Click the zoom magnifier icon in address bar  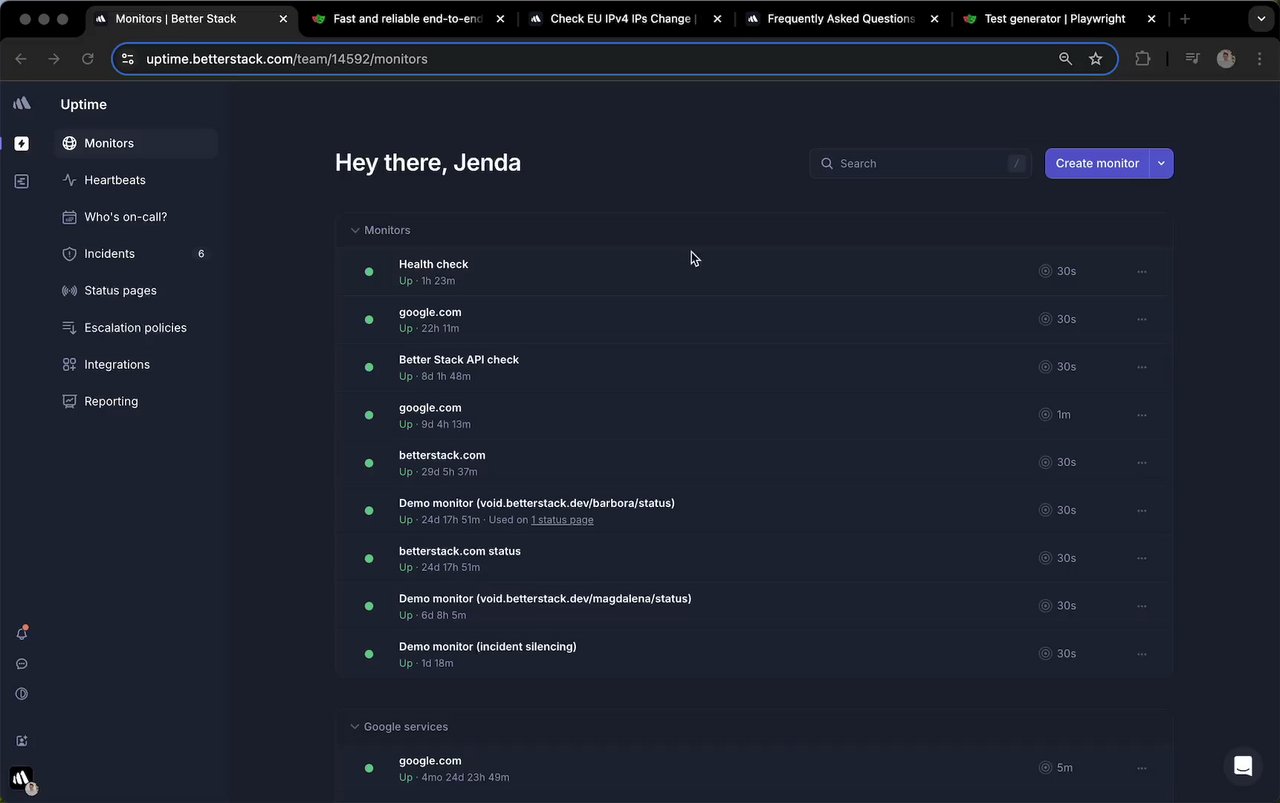(1066, 59)
